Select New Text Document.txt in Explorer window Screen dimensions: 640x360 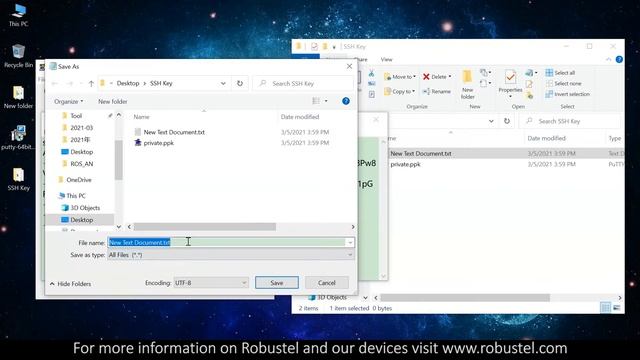point(421,153)
